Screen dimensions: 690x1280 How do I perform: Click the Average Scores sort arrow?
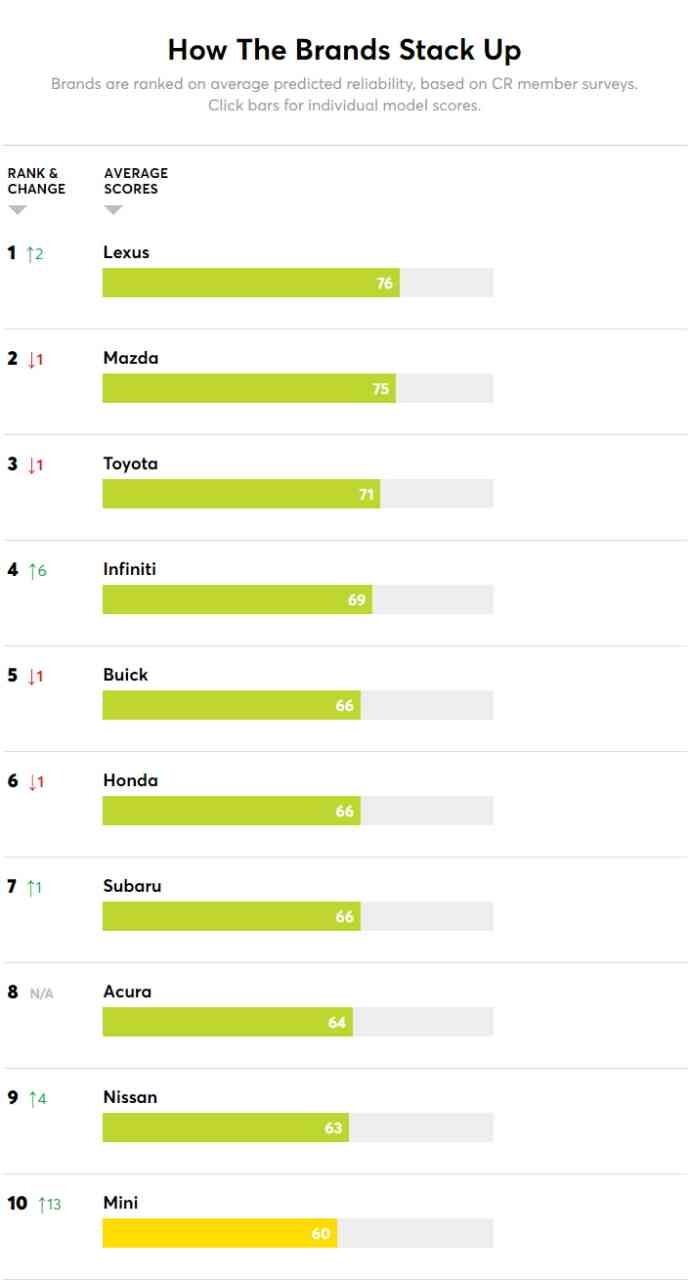(x=113, y=210)
